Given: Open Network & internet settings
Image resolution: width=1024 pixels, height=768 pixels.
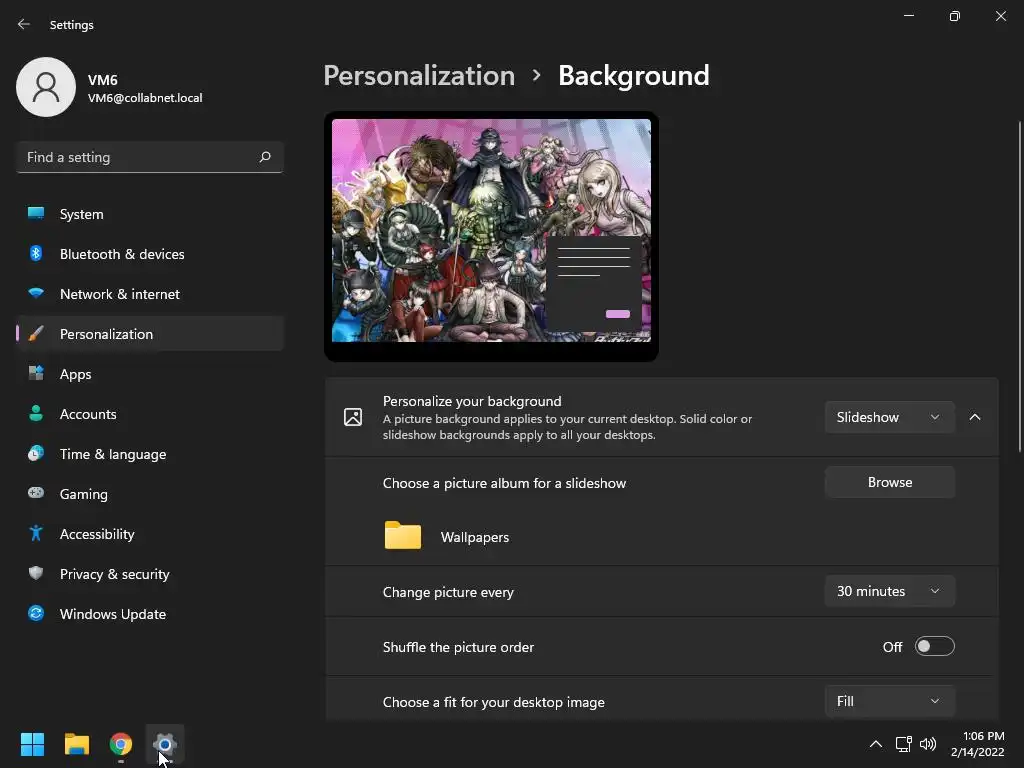Looking at the screenshot, I should 150,293.
